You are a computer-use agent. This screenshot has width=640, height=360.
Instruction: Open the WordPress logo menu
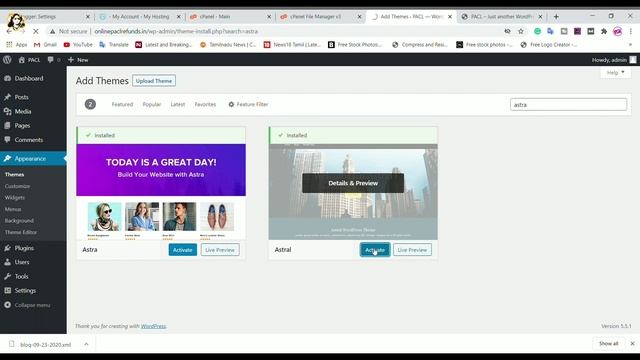pos(7,60)
